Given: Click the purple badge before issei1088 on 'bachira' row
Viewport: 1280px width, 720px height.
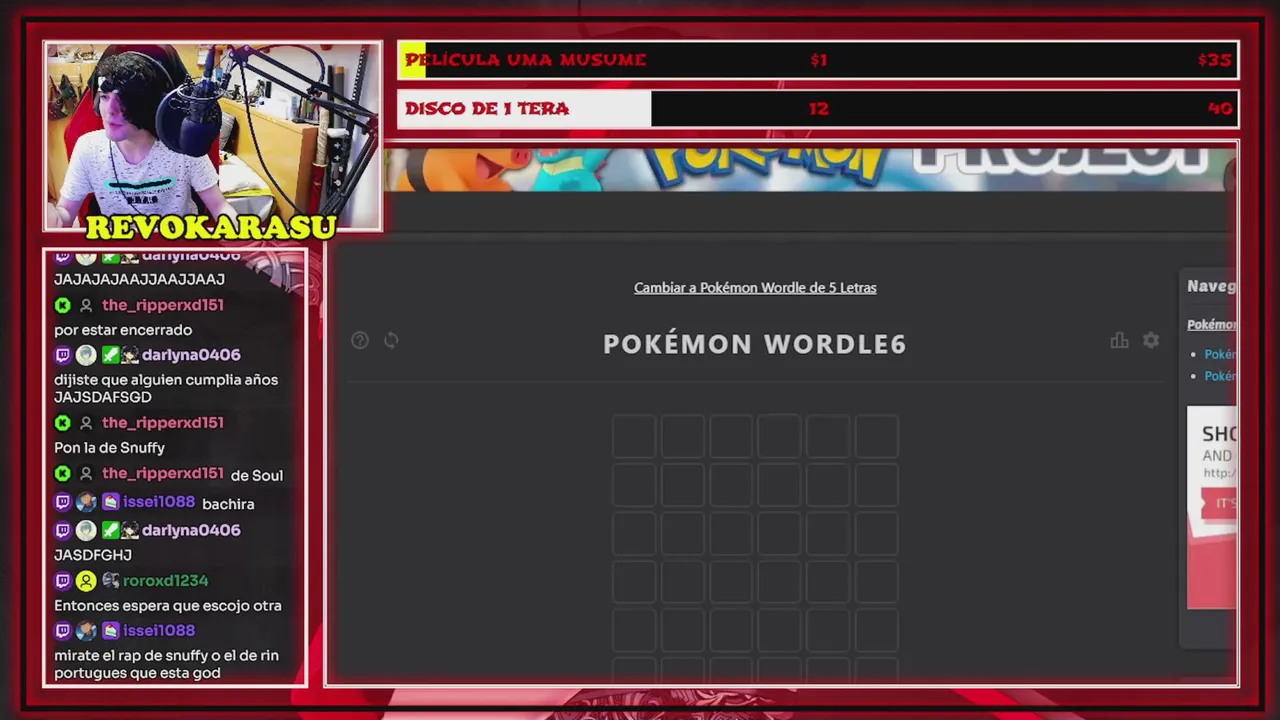Looking at the screenshot, I should point(110,502).
